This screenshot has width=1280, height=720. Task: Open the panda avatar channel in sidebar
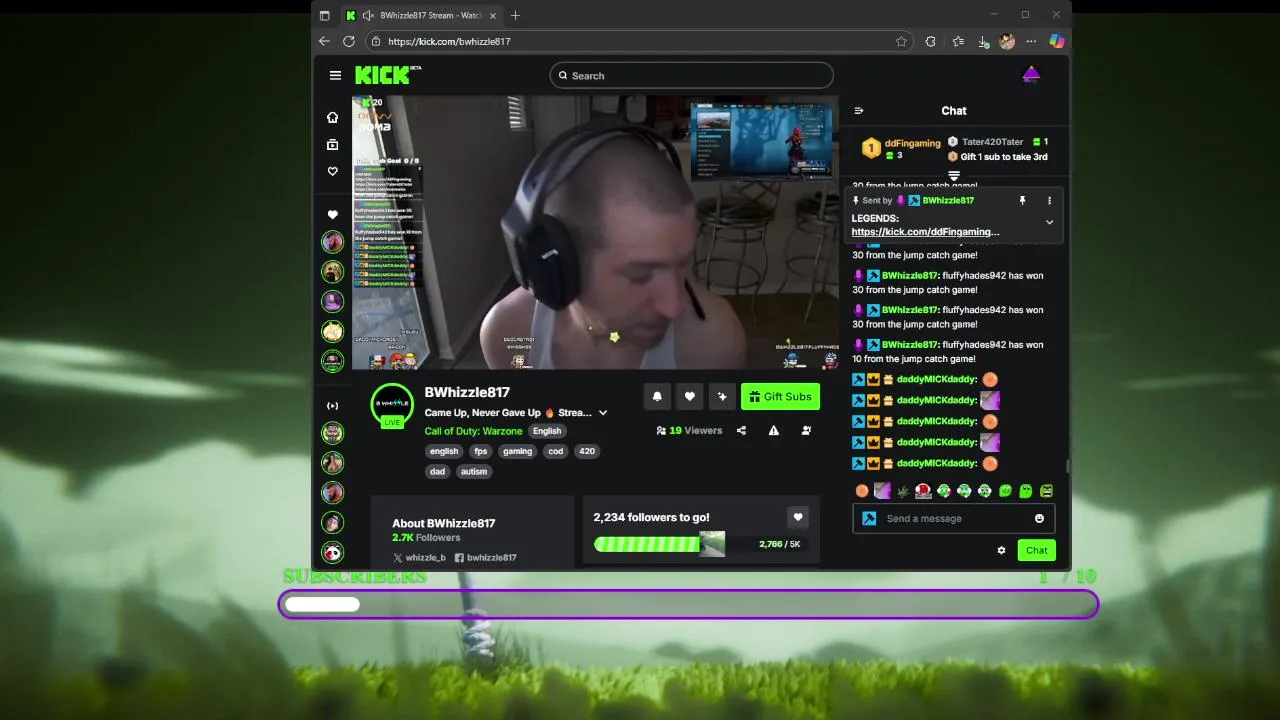tap(333, 552)
